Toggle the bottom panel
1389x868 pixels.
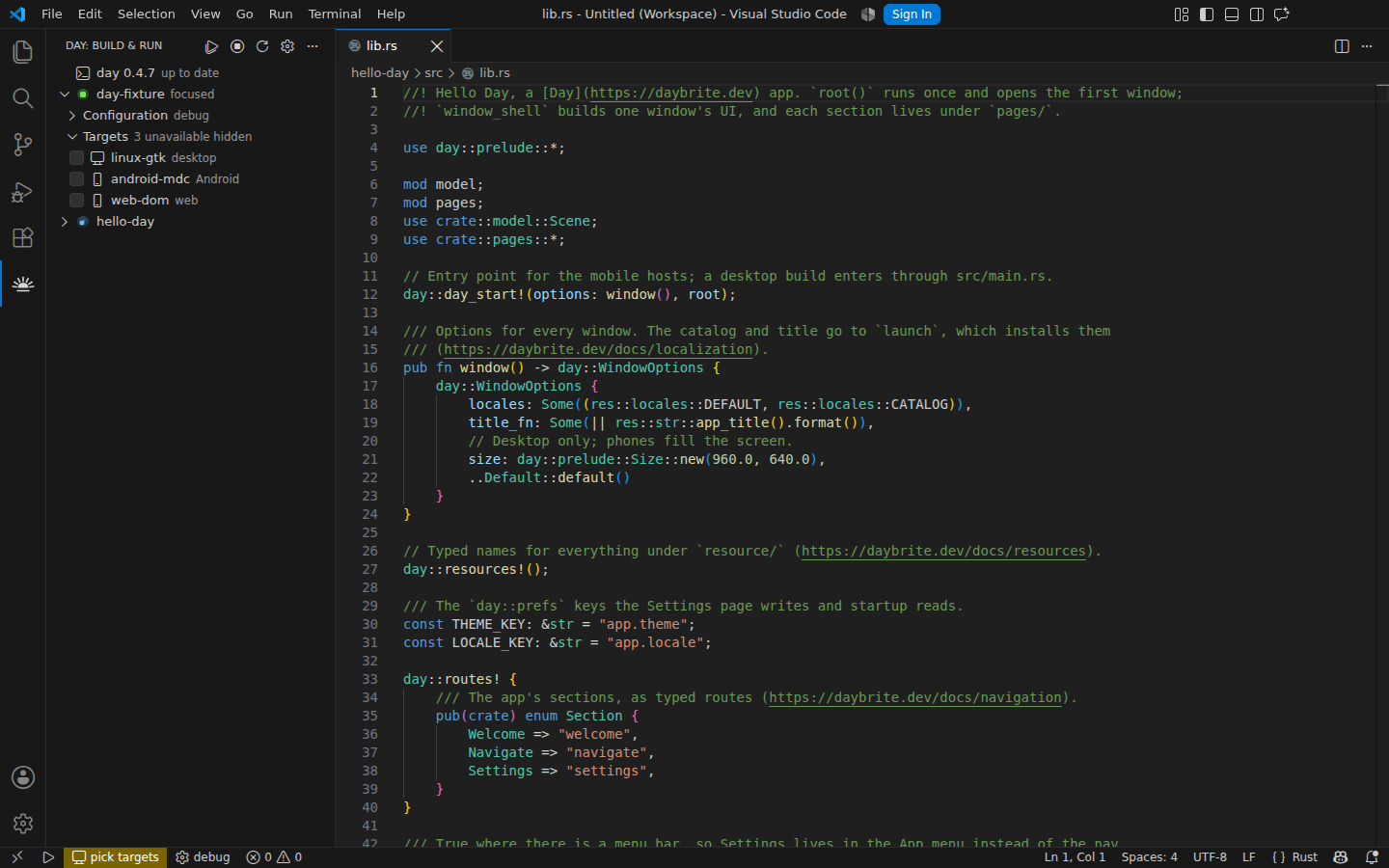pos(1232,14)
